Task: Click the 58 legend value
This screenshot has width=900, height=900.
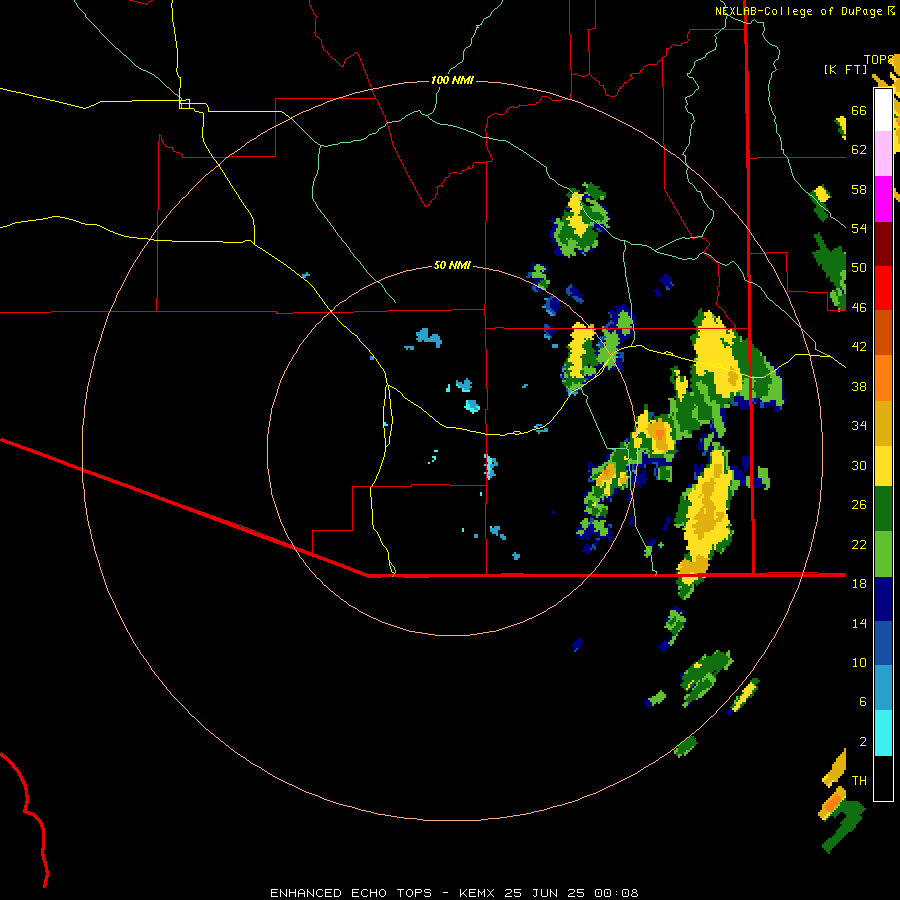Action: point(859,189)
